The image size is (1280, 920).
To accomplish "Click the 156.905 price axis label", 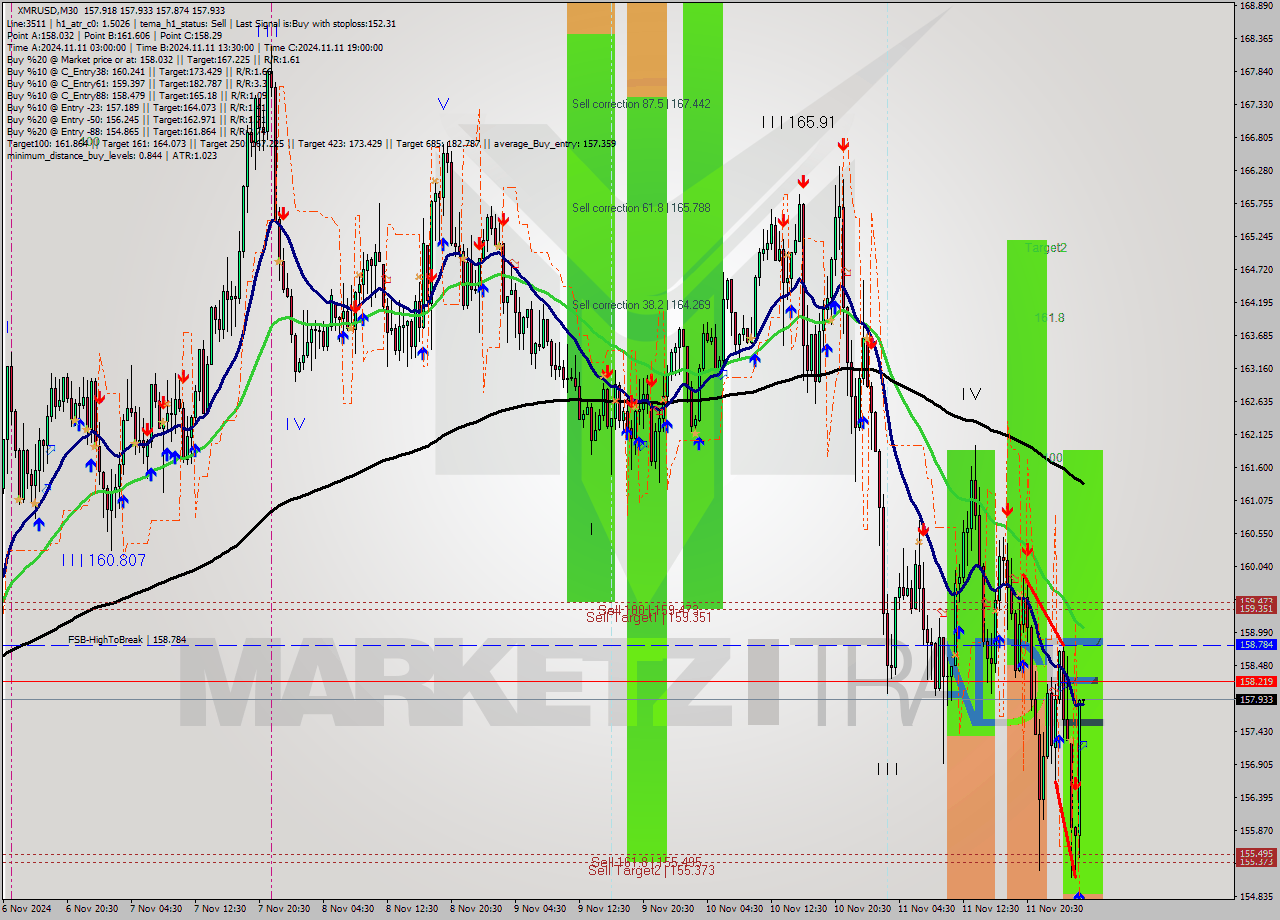I will [1256, 764].
